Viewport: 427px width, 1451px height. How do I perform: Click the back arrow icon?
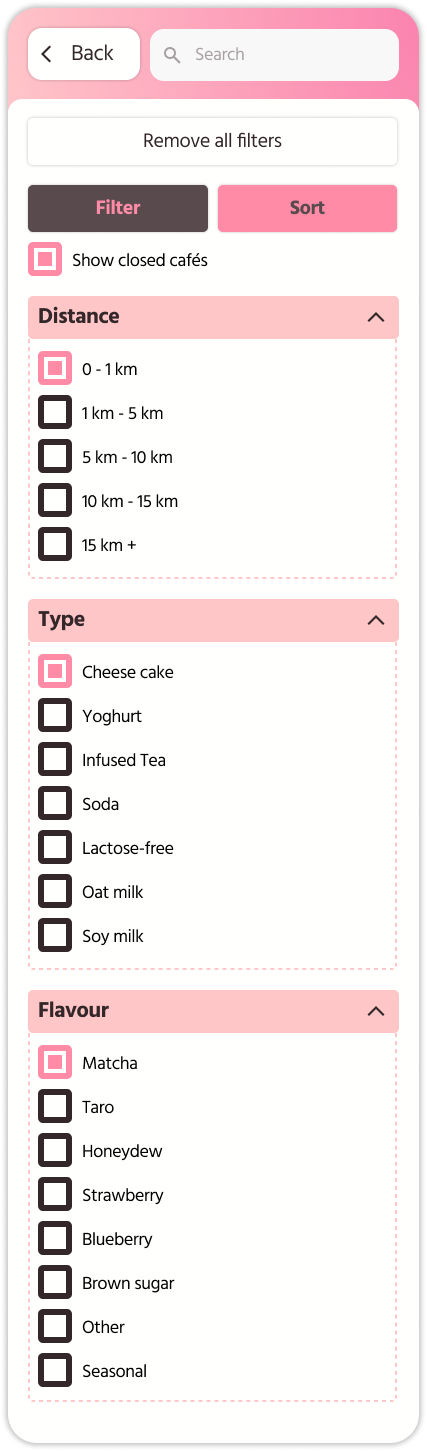[47, 54]
